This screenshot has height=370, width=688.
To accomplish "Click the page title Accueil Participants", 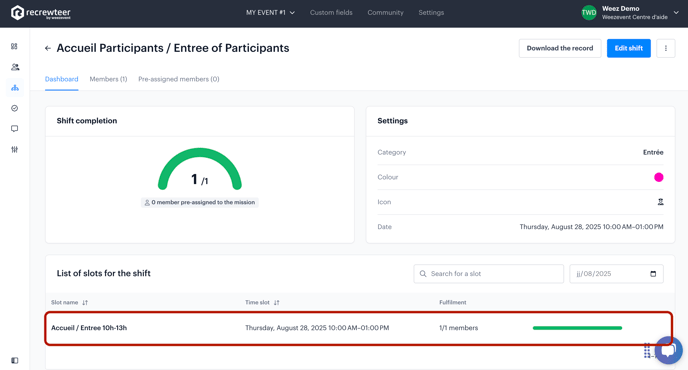I will tap(173, 48).
